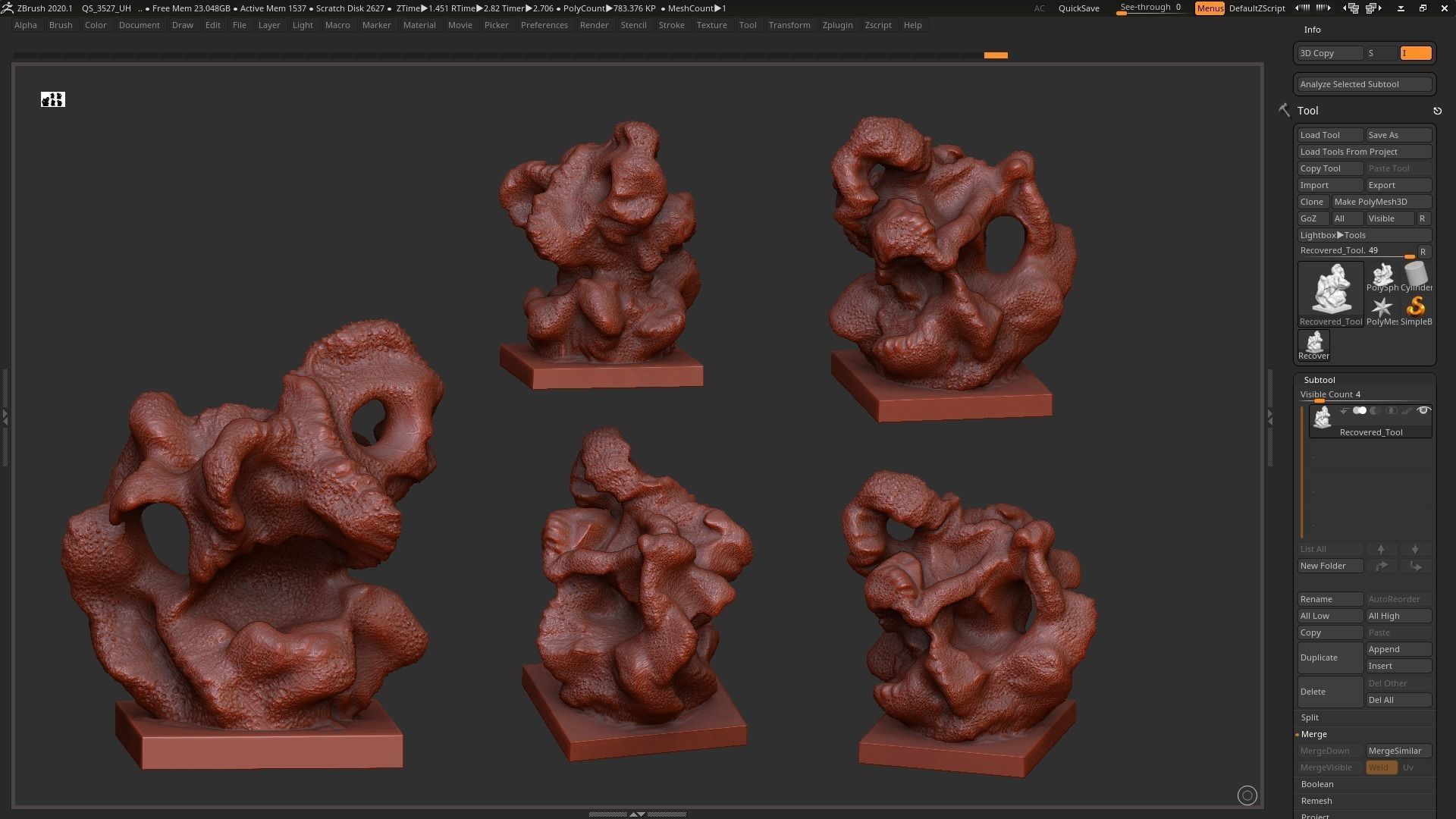Click the DefaultZScript button
Image resolution: width=1456 pixels, height=819 pixels.
click(1257, 8)
